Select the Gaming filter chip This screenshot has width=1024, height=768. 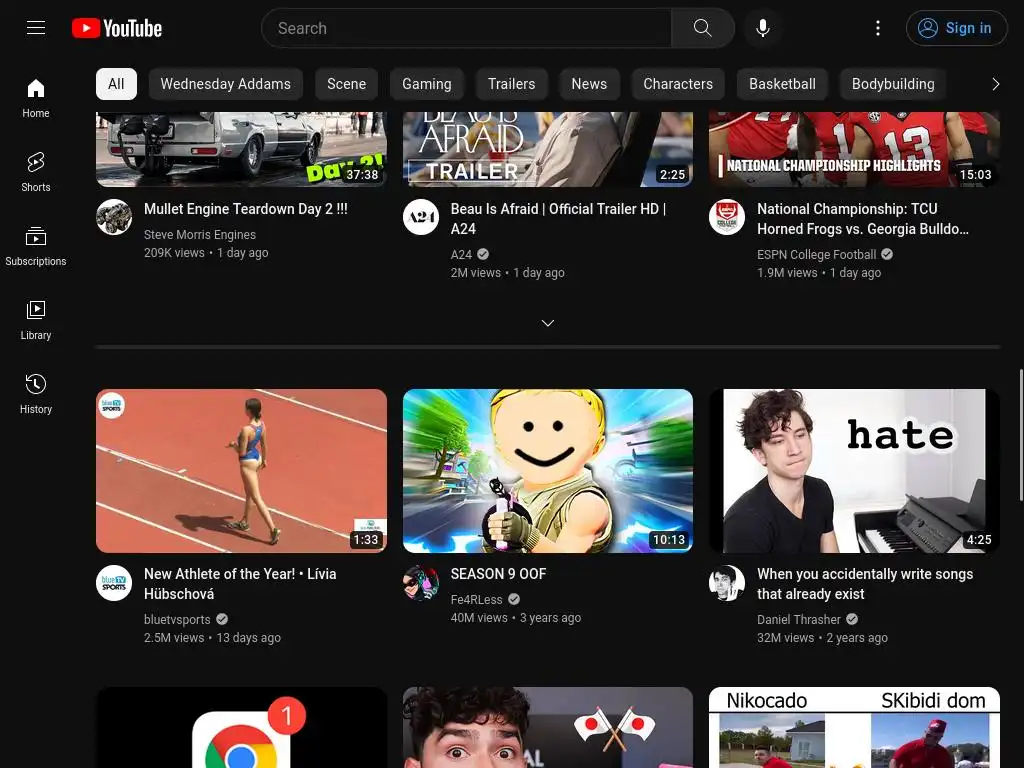426,84
